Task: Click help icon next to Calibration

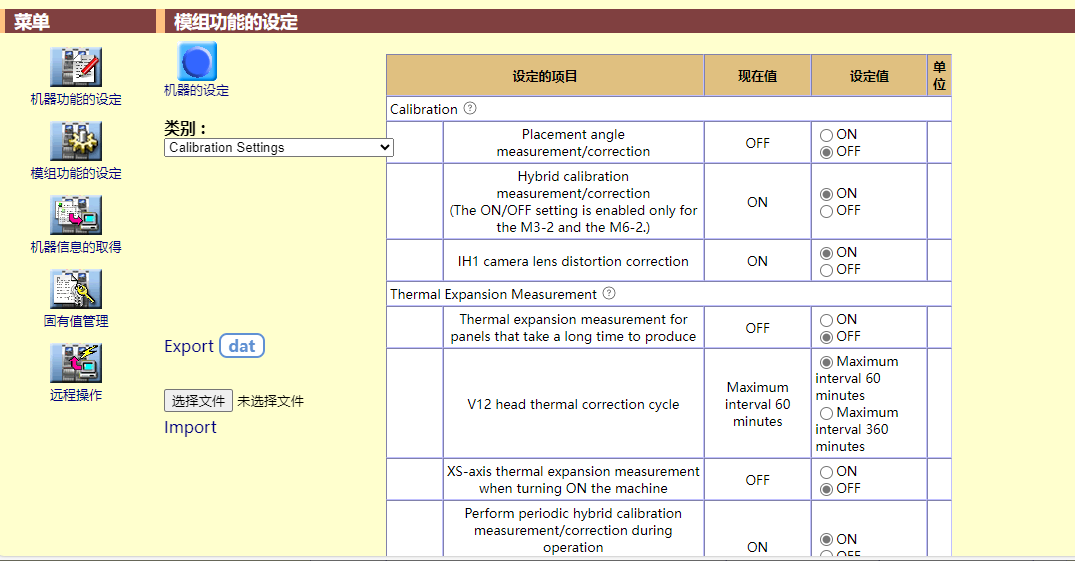Action: click(x=470, y=109)
